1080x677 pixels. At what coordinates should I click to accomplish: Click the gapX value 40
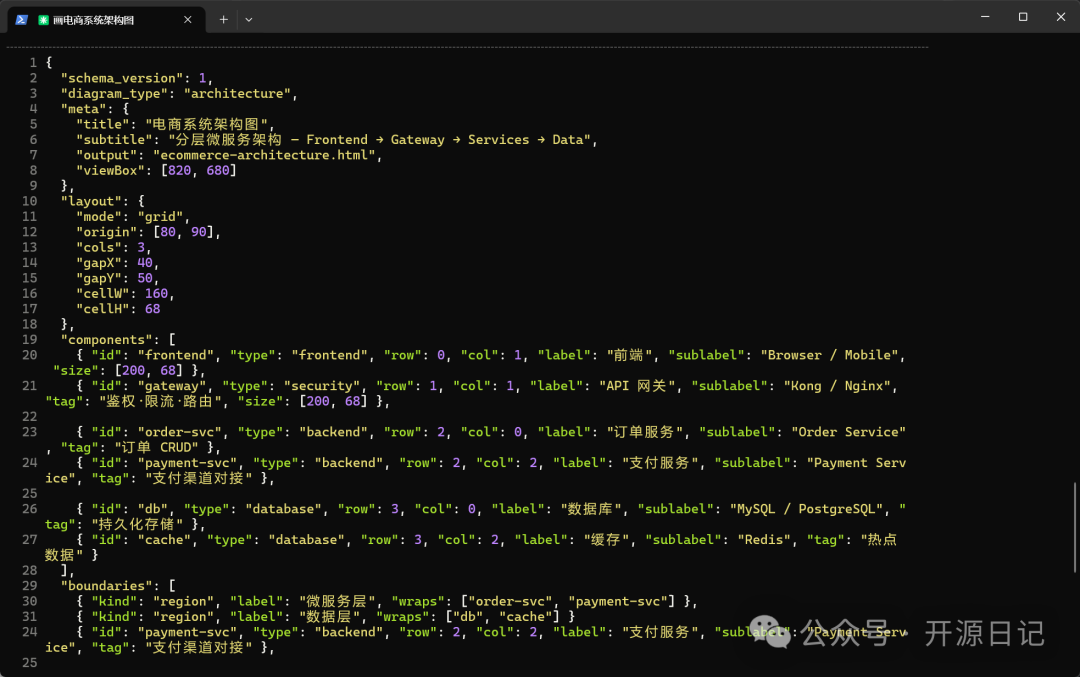coord(145,262)
